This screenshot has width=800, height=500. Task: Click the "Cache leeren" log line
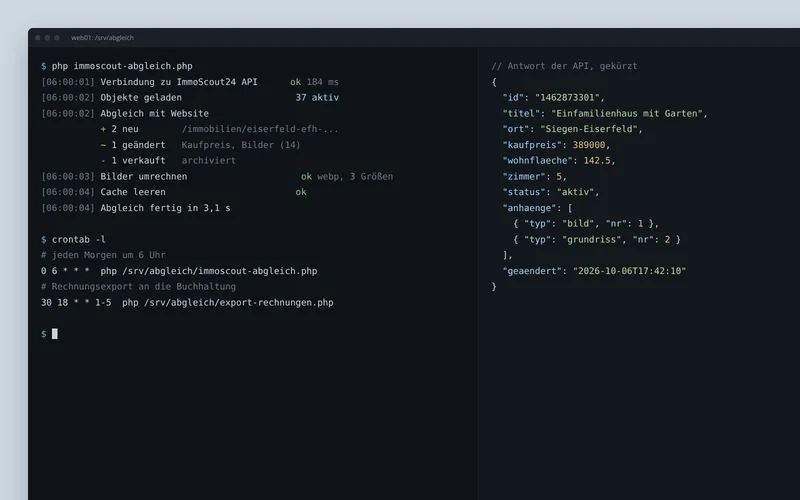(x=133, y=192)
